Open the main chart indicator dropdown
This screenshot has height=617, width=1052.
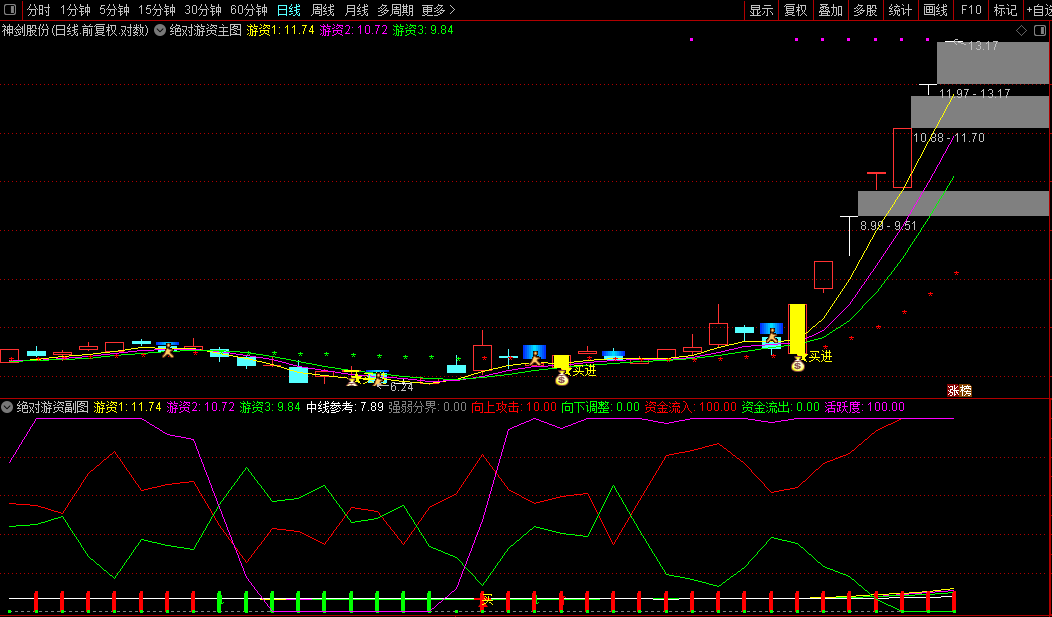tap(160, 30)
